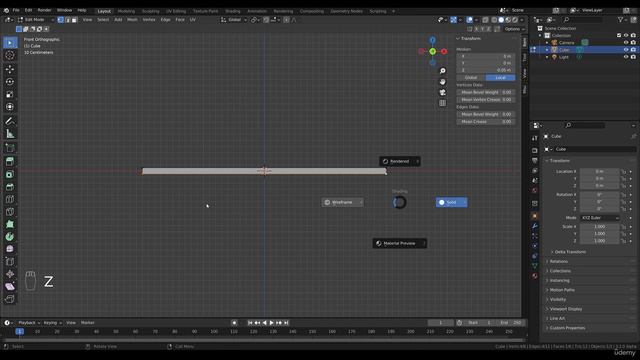Toggle the camera view icon
640x360 pixels.
pos(442,92)
